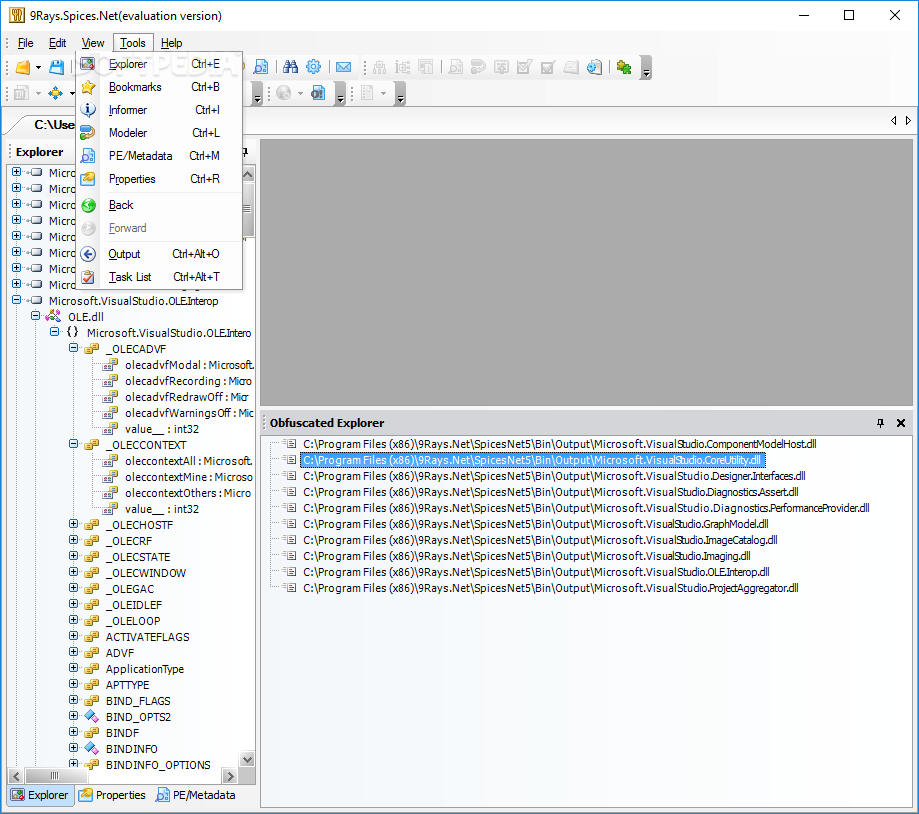The image size is (919, 814).
Task: Collapse the Microsoft.VisualStudio.OLE.Interop tree node
Action: (16, 300)
